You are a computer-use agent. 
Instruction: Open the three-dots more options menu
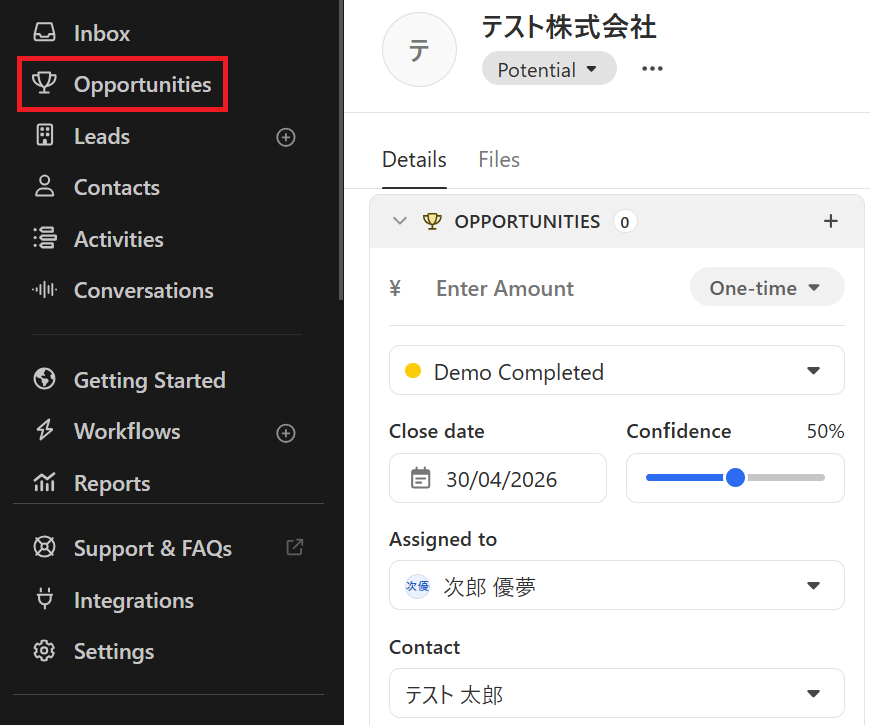pyautogui.click(x=652, y=69)
